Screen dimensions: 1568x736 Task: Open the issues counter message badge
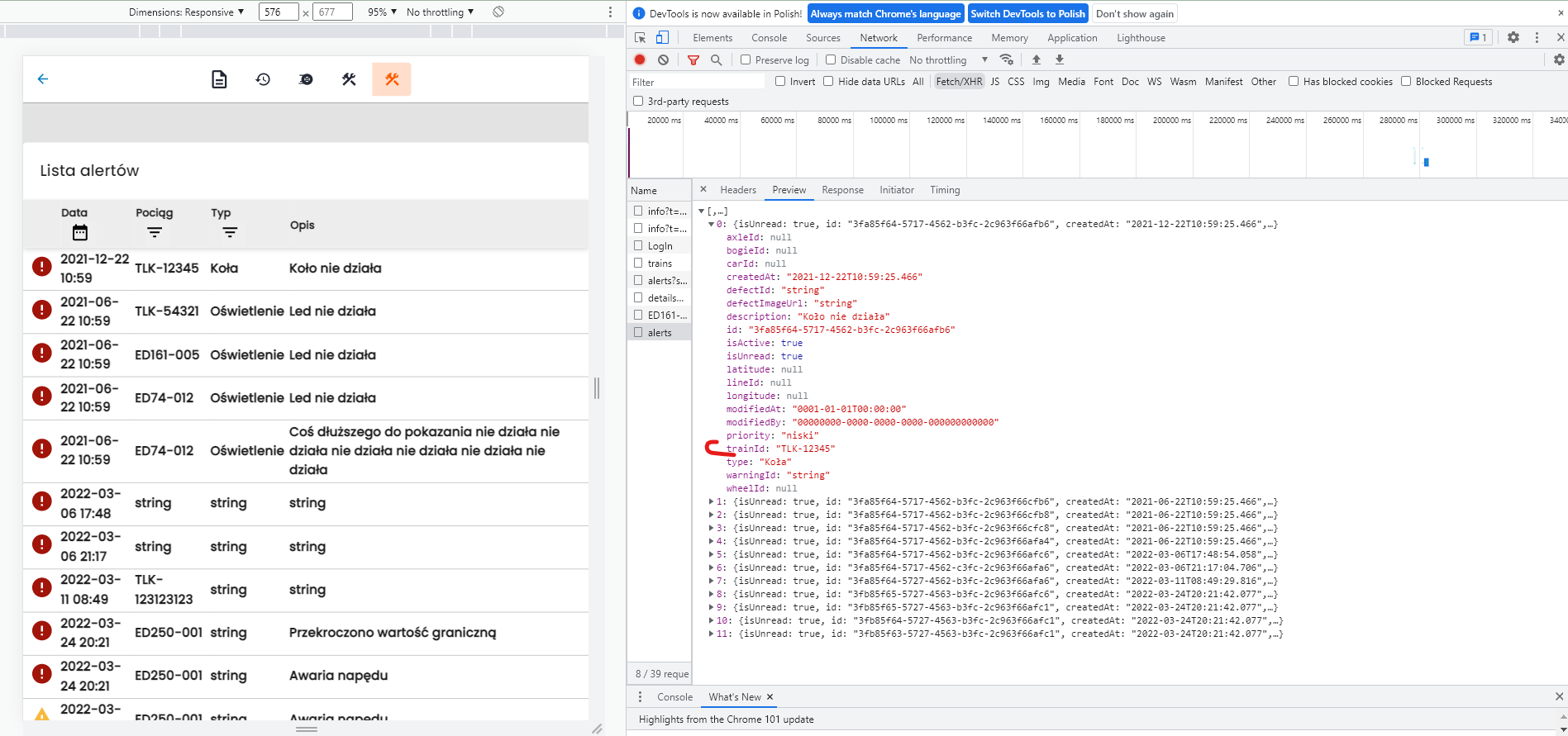click(1477, 37)
